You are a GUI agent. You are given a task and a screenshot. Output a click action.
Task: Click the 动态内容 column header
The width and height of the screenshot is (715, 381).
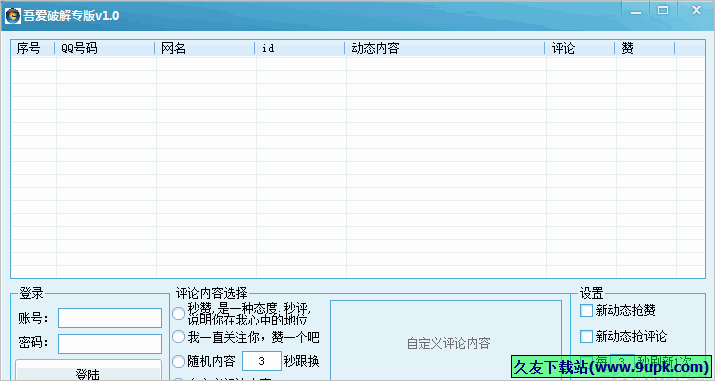point(445,48)
